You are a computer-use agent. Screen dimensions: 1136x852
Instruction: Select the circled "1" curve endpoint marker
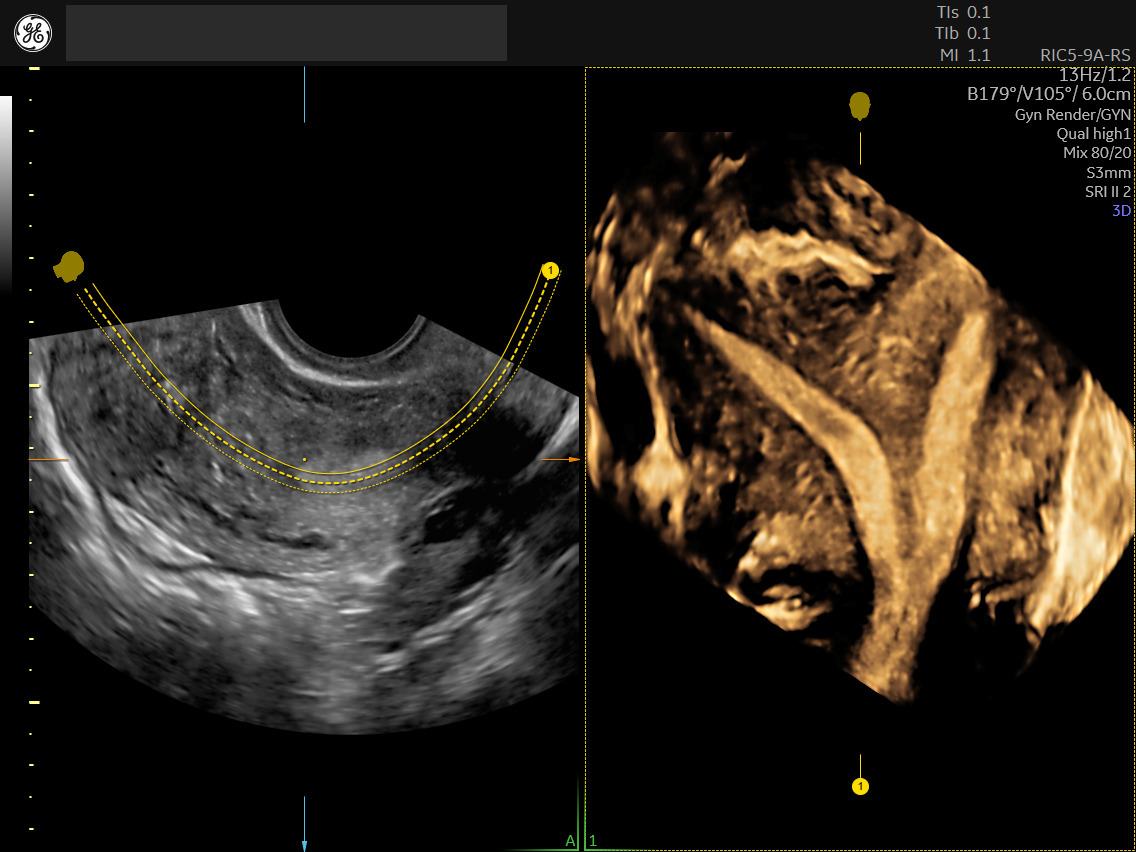click(x=550, y=268)
